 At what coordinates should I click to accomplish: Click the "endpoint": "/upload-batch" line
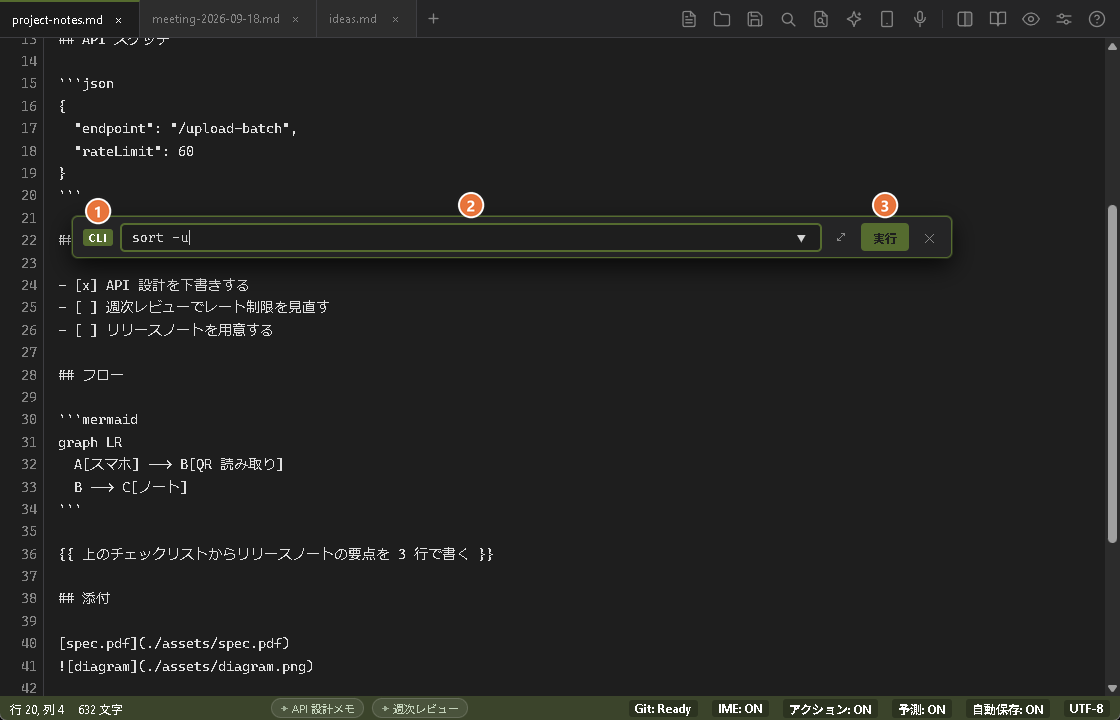point(186,129)
